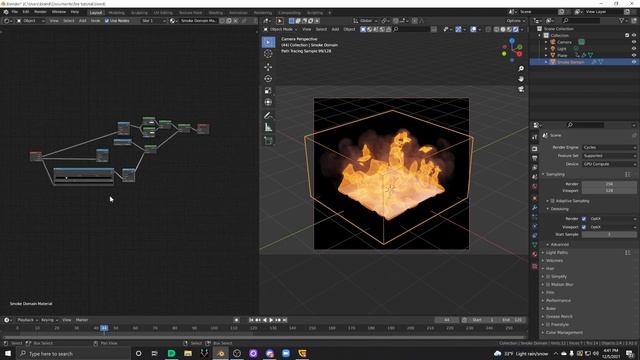Viewport: 640px width, 360px height.
Task: Select the Rotate tool in viewport toolbar
Action: 268,79
